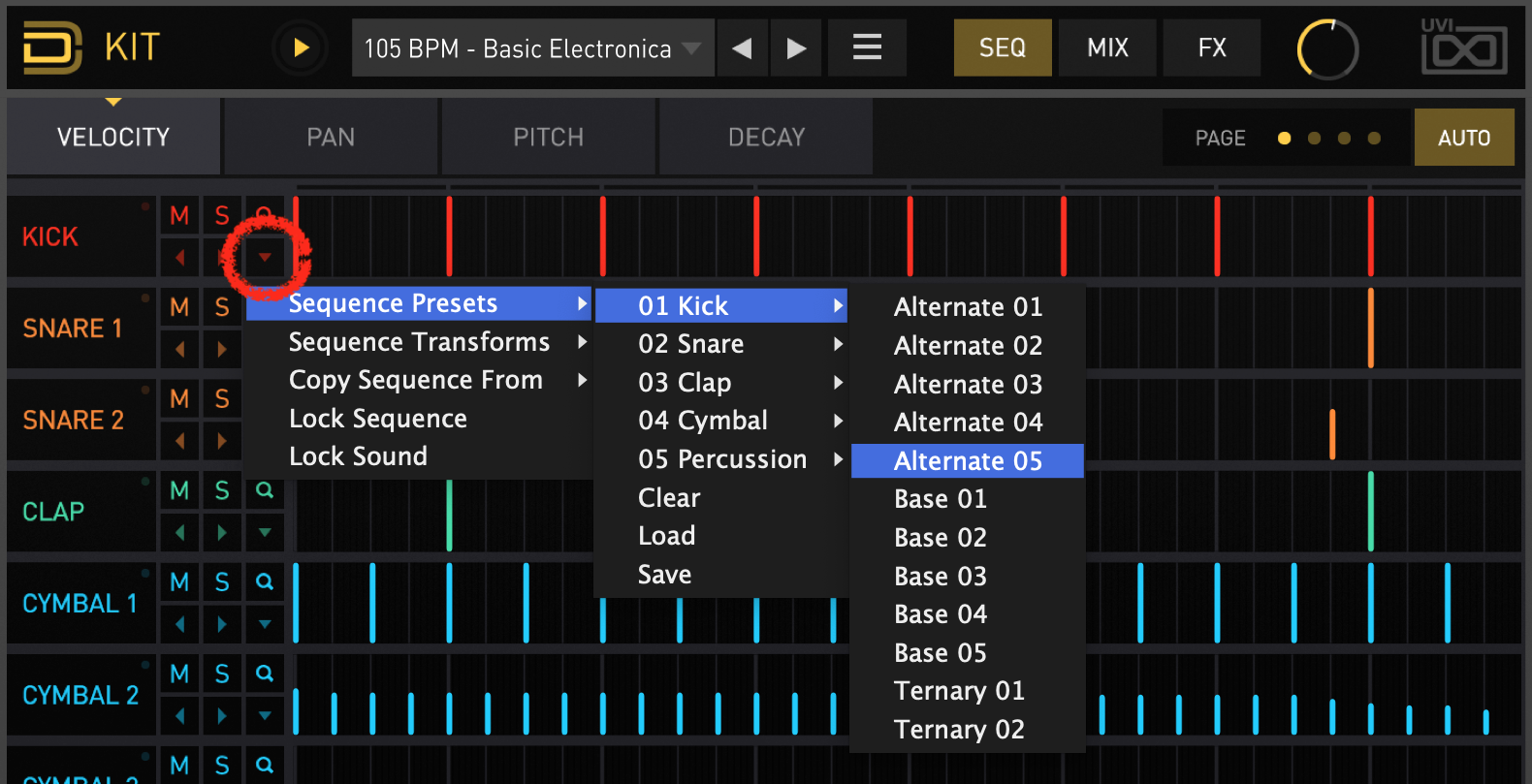Go to sequencer page two dot
The height and width of the screenshot is (784, 1532).
point(1314,139)
